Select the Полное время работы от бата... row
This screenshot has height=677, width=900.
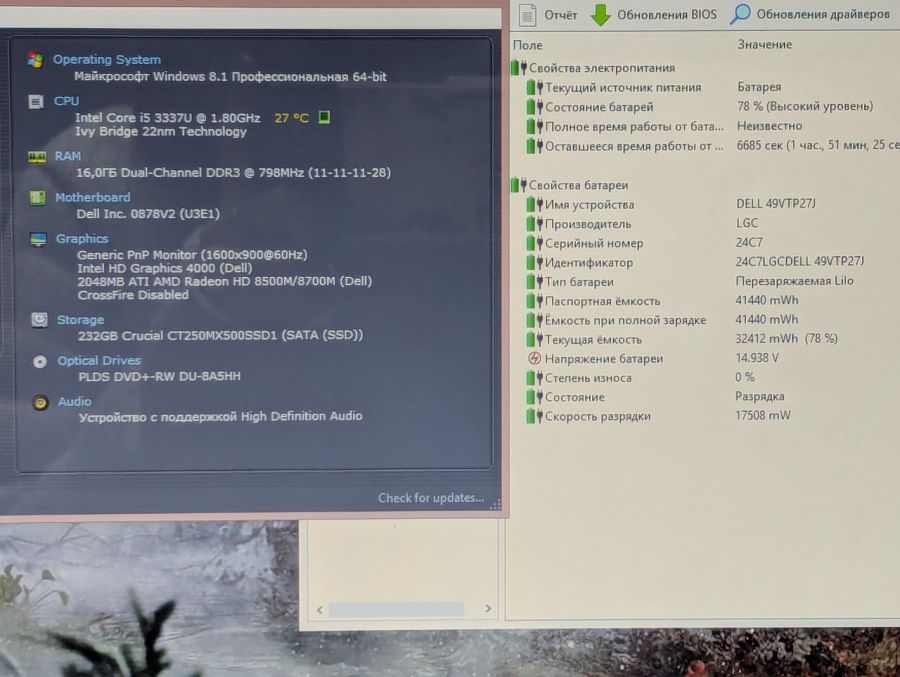pyautogui.click(x=712, y=126)
